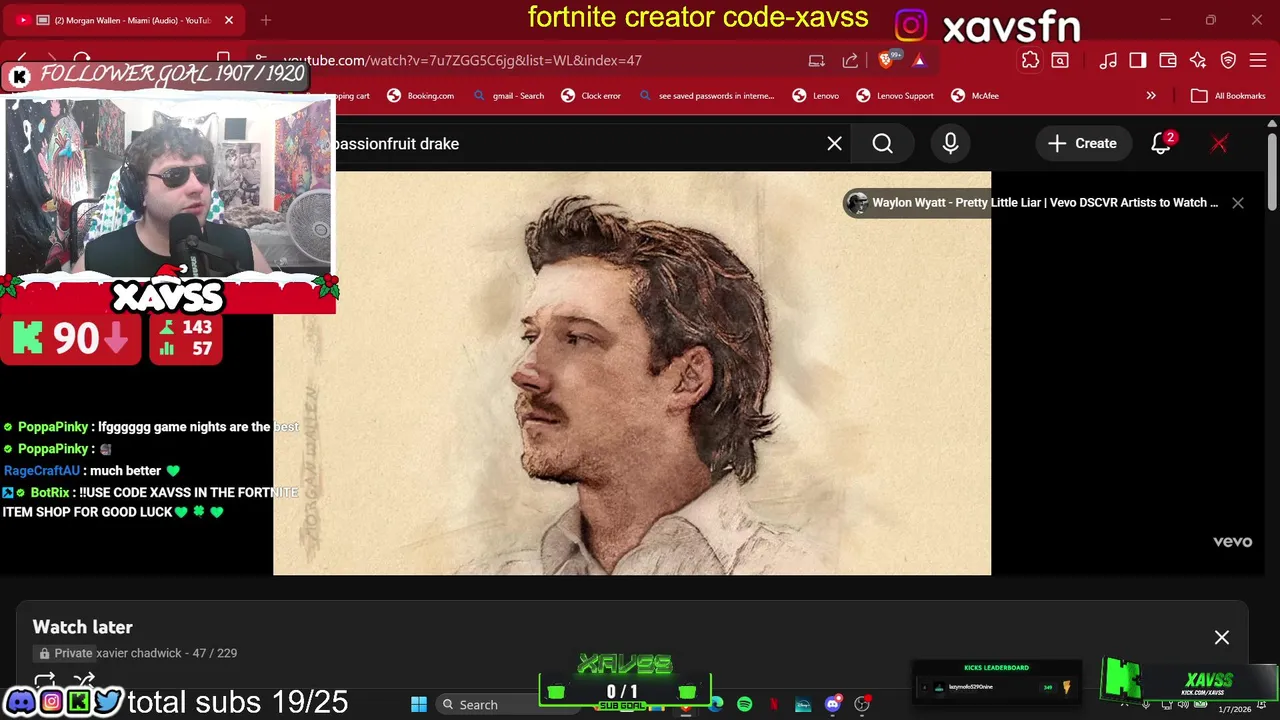Open the Lenovo Support bookmark
This screenshot has height=720, width=1280.
pyautogui.click(x=895, y=96)
